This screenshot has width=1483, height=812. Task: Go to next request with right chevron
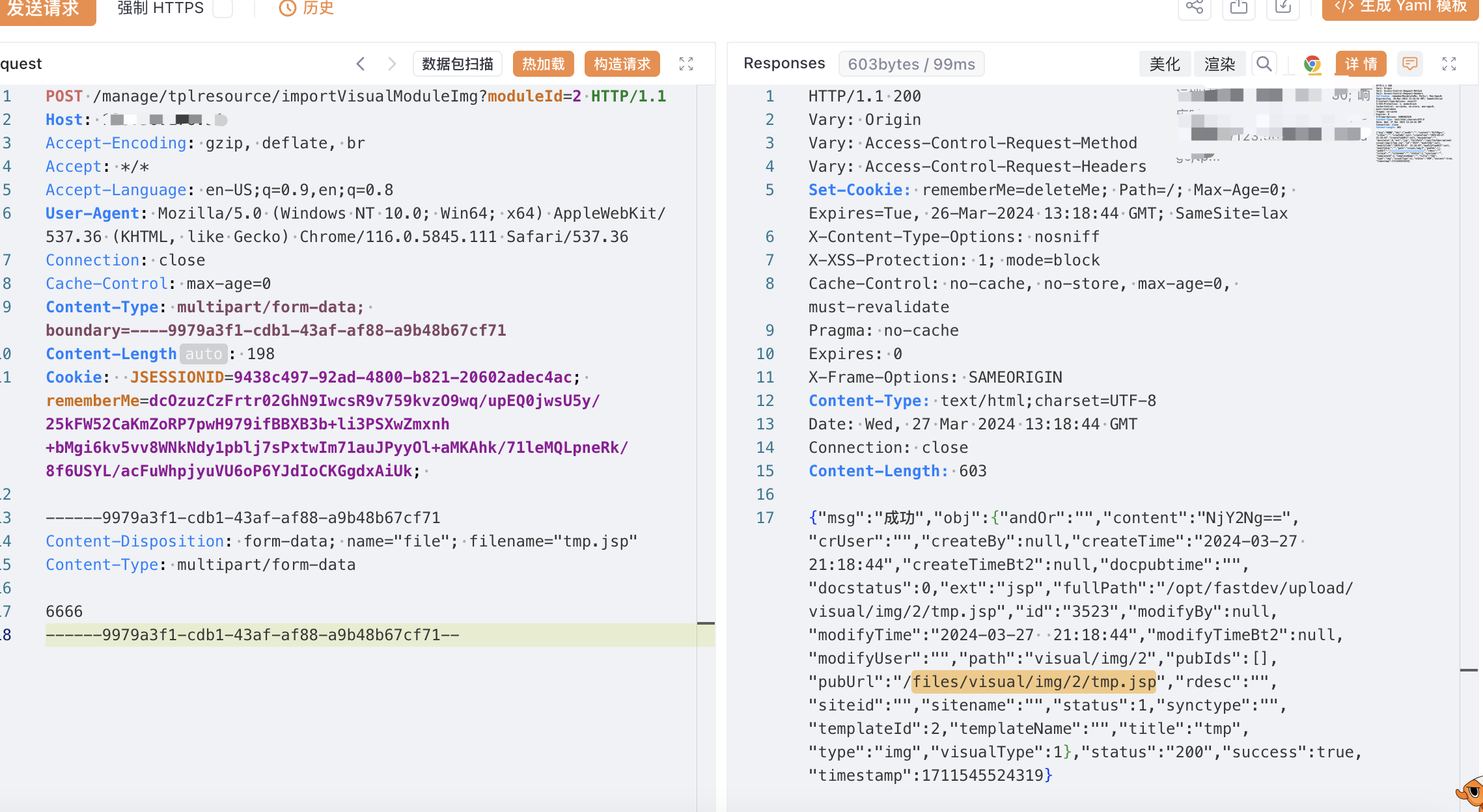[x=391, y=64]
